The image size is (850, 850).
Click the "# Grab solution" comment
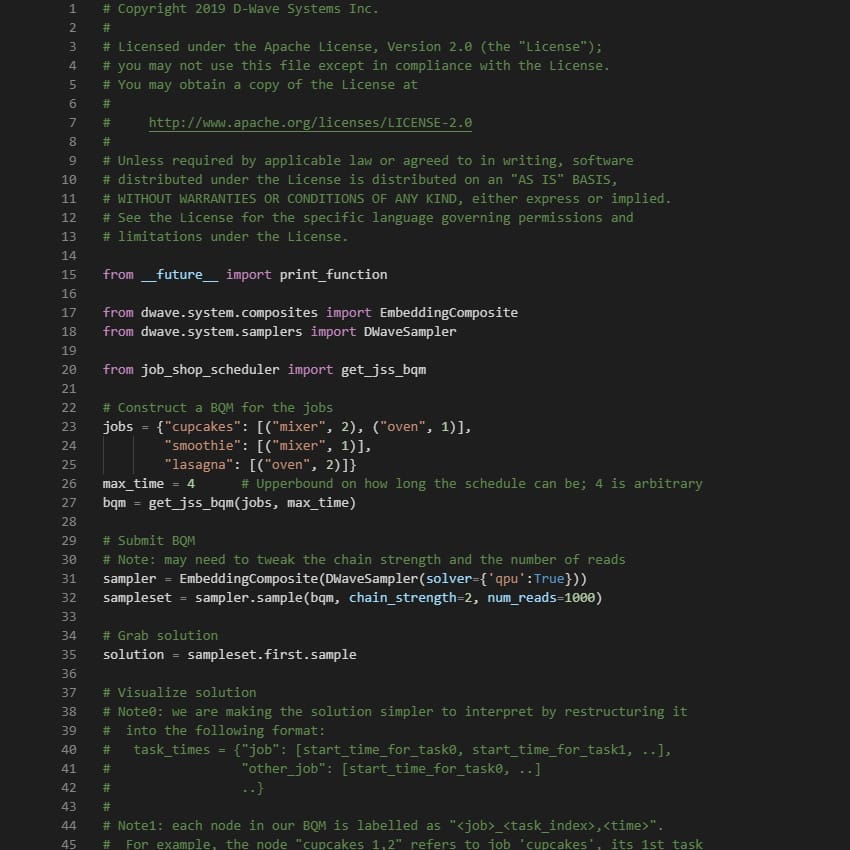tap(160, 636)
